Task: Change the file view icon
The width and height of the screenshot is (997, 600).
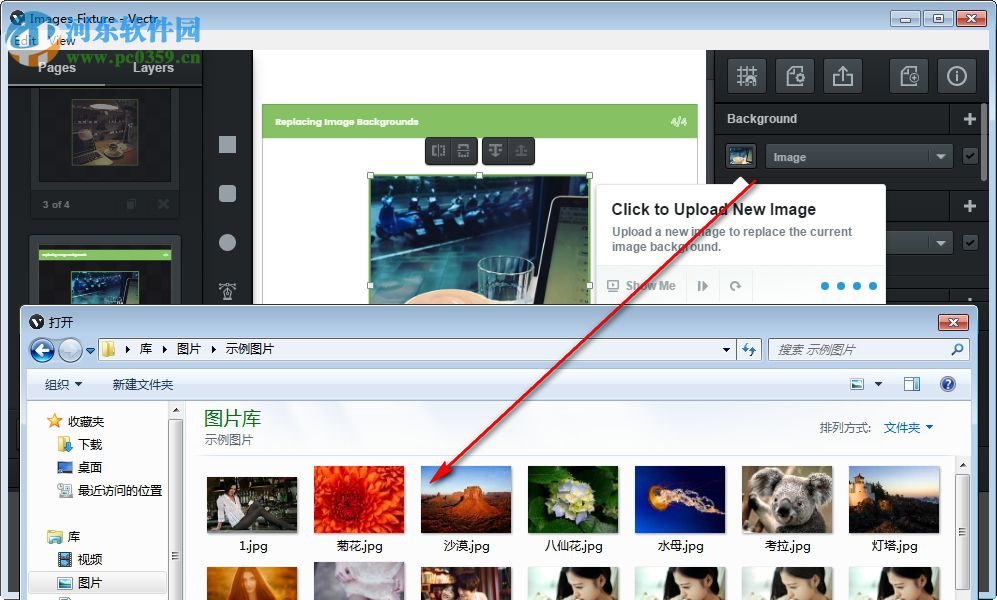Action: click(857, 384)
